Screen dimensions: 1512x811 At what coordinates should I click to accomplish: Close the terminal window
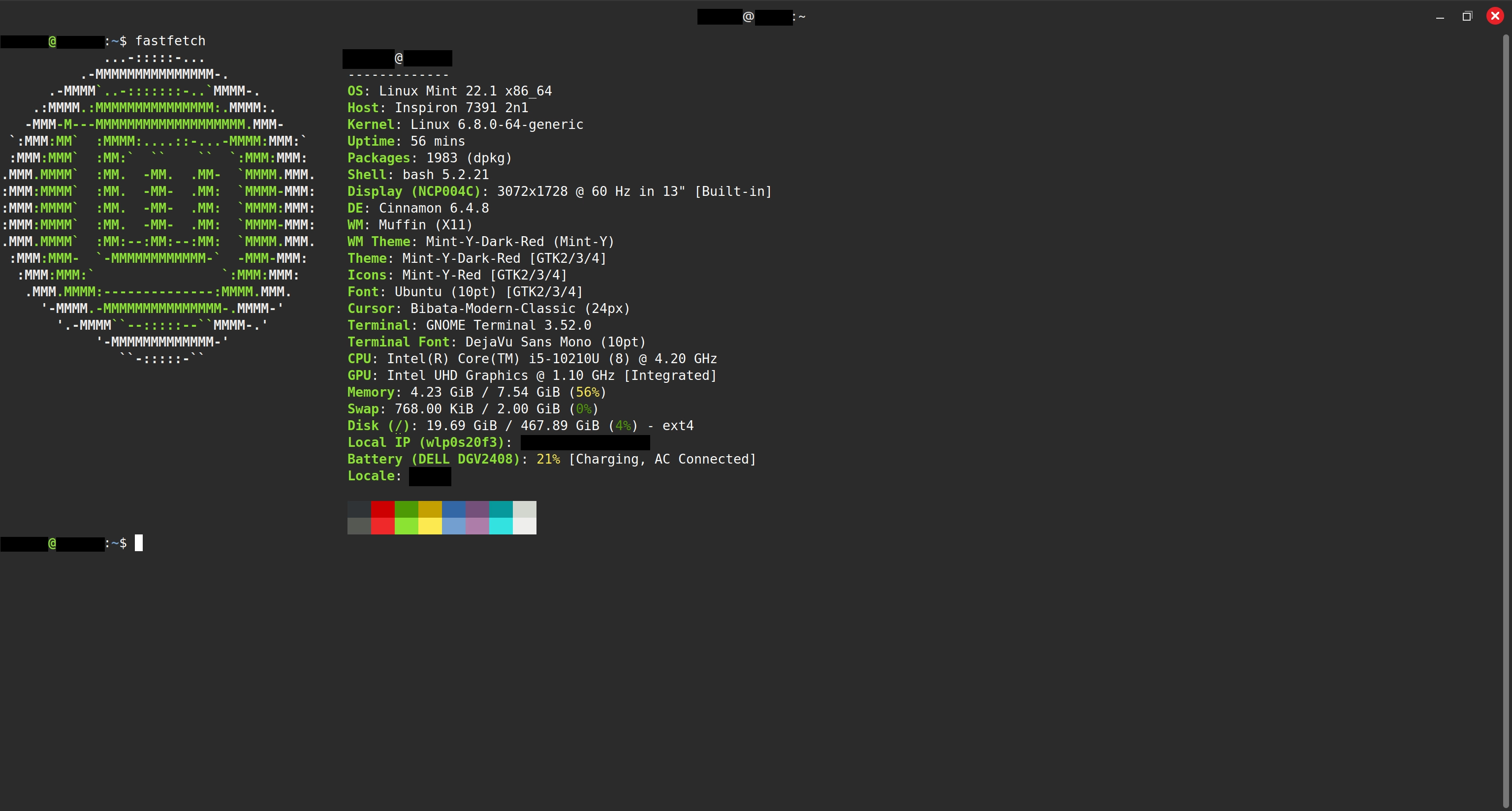[x=1495, y=16]
